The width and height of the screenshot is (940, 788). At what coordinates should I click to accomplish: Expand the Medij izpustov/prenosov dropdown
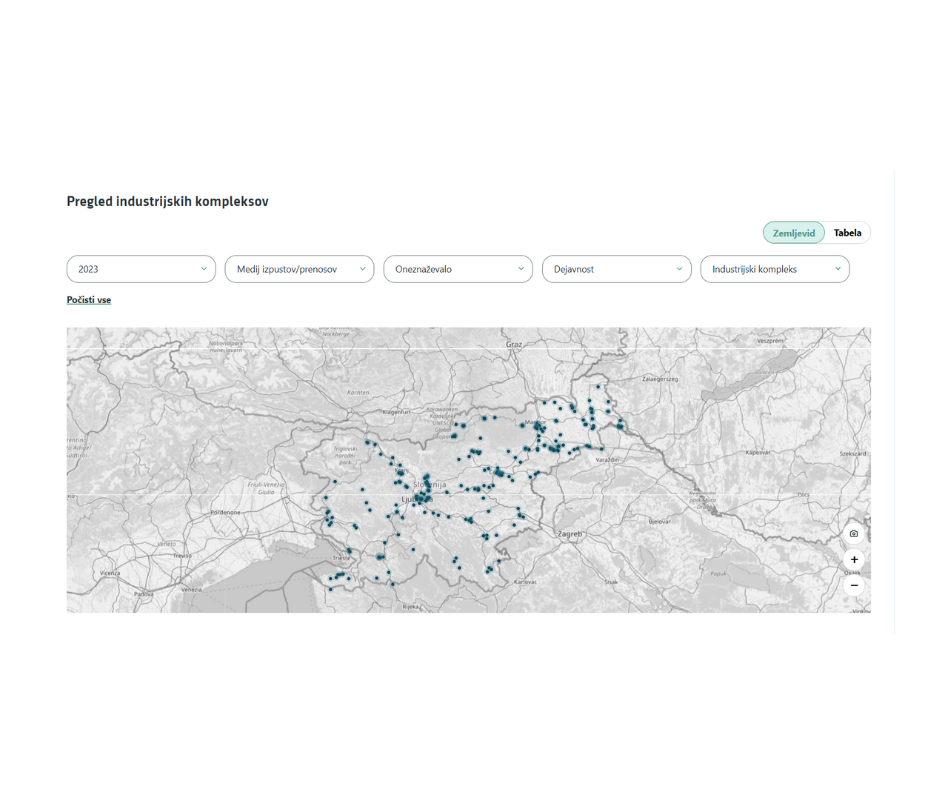pyautogui.click(x=299, y=269)
